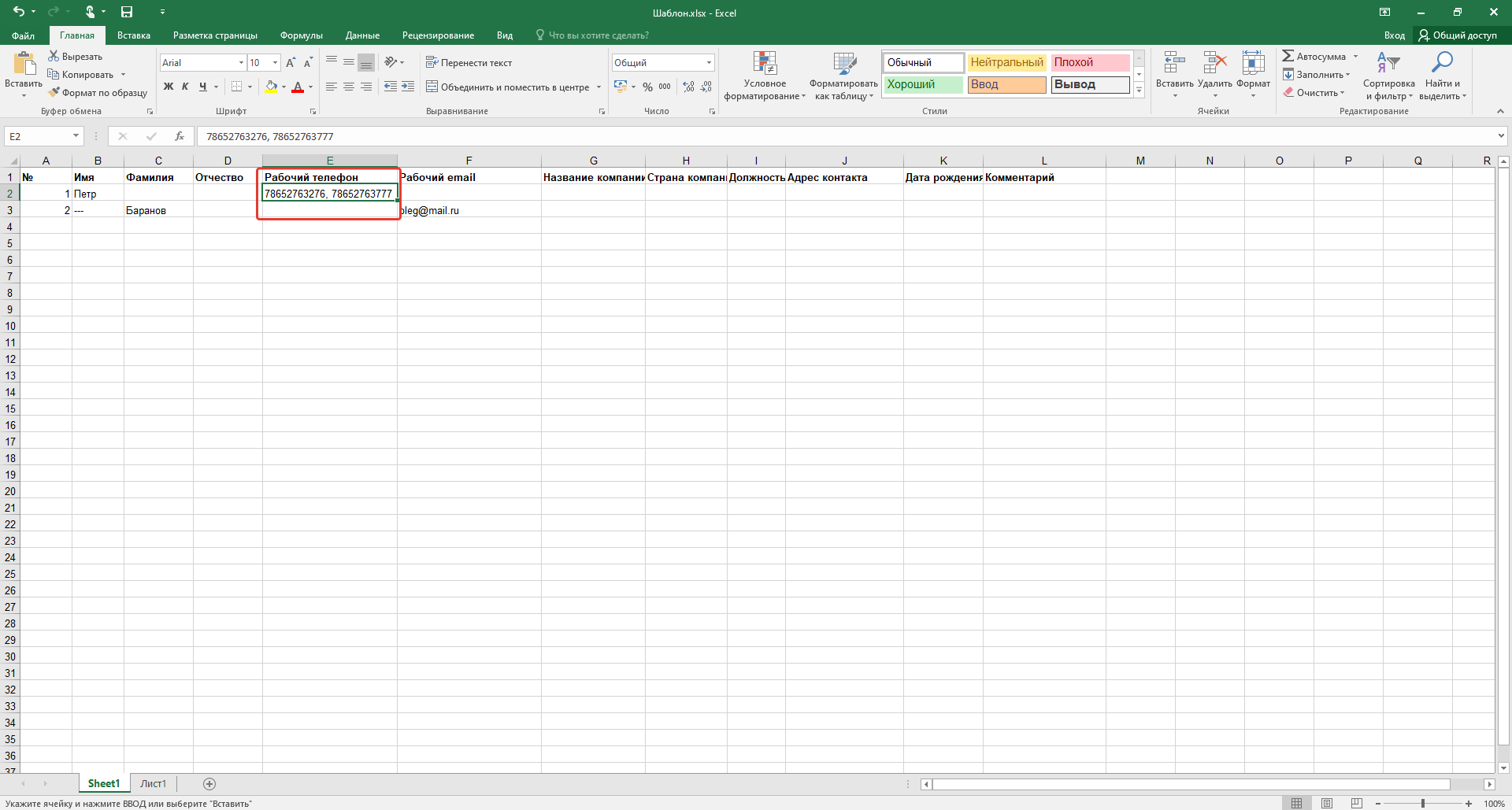Image resolution: width=1512 pixels, height=810 pixels.
Task: Switch to the Данные tab
Action: (362, 35)
